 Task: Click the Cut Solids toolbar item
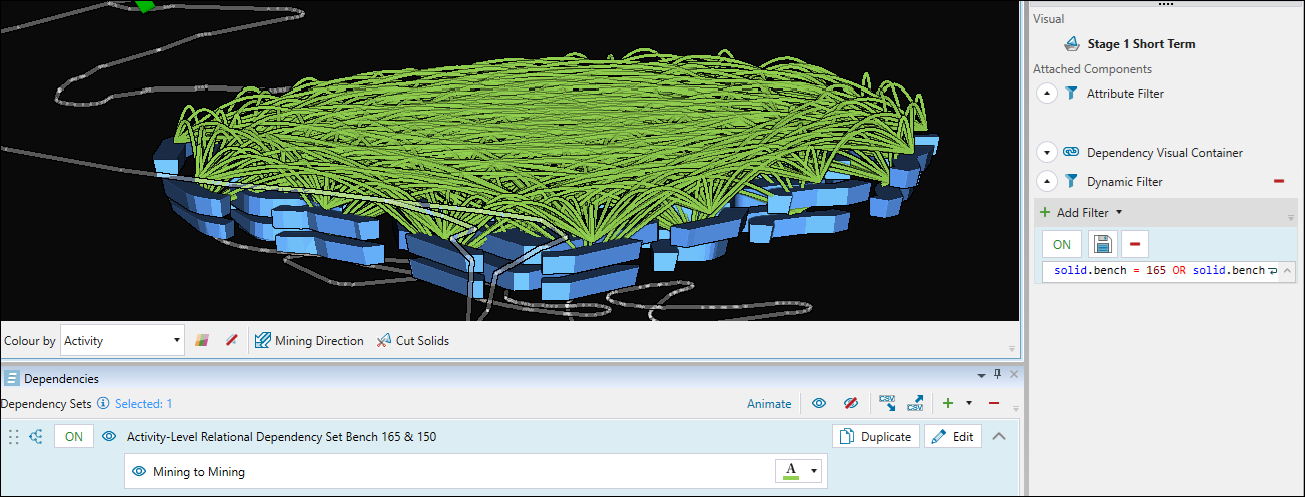[413, 340]
